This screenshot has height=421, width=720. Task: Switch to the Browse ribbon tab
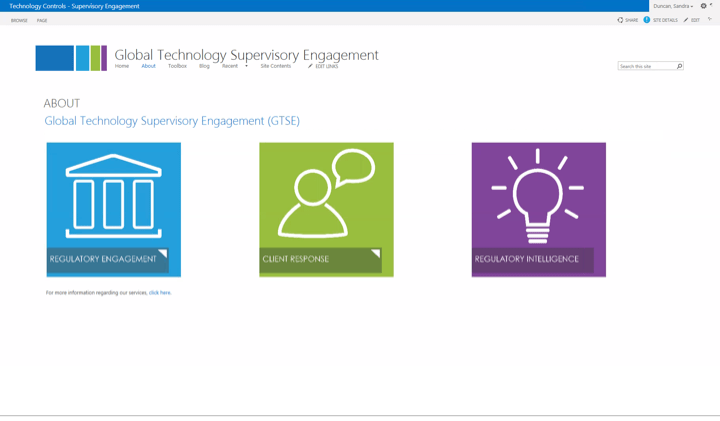pyautogui.click(x=19, y=20)
